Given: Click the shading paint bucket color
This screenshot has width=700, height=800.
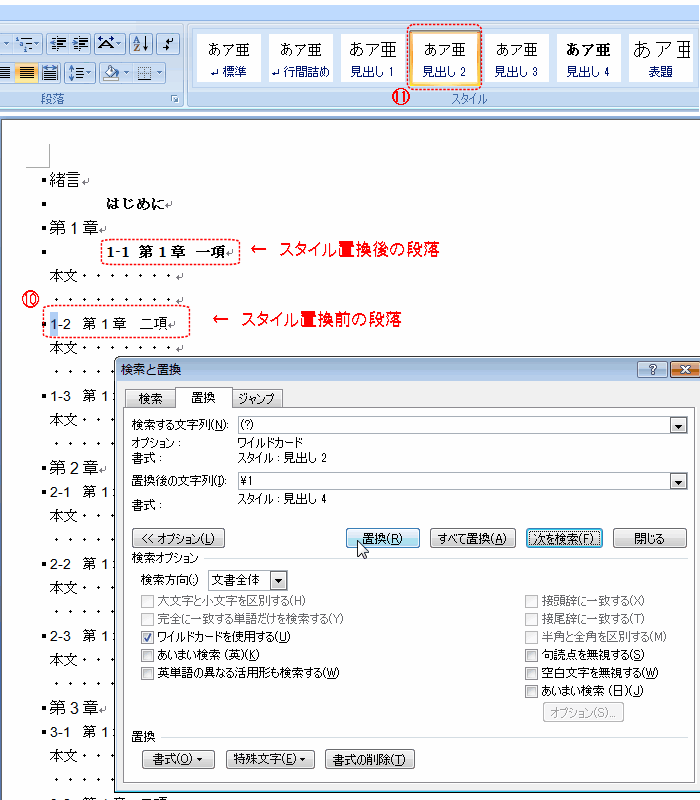Looking at the screenshot, I should click(x=111, y=72).
